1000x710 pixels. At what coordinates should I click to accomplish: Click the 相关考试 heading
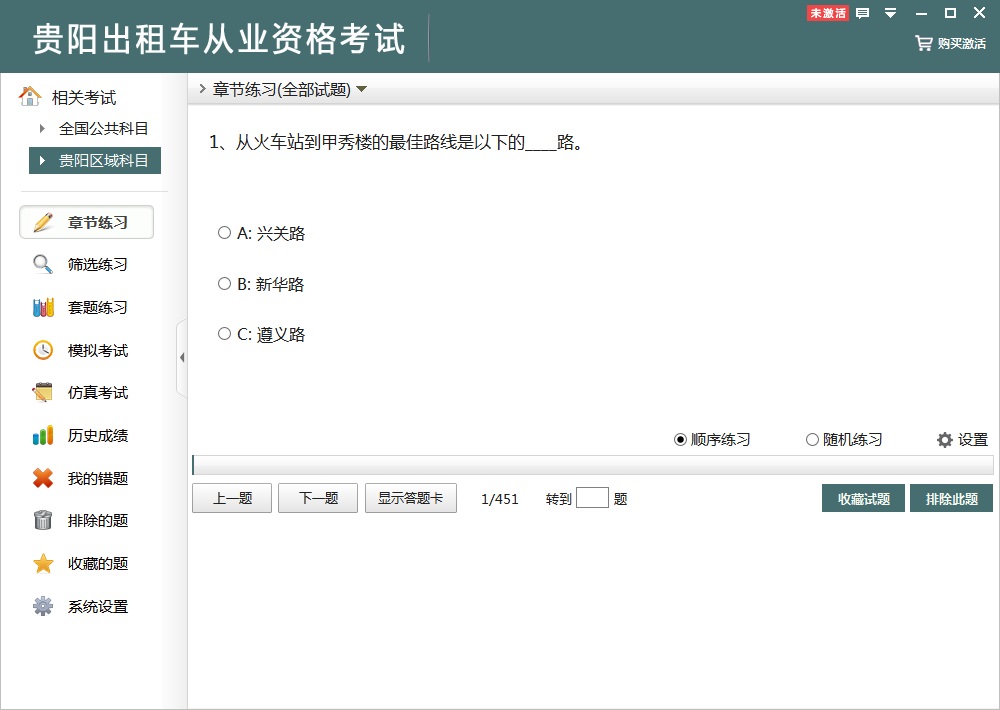pyautogui.click(x=84, y=98)
